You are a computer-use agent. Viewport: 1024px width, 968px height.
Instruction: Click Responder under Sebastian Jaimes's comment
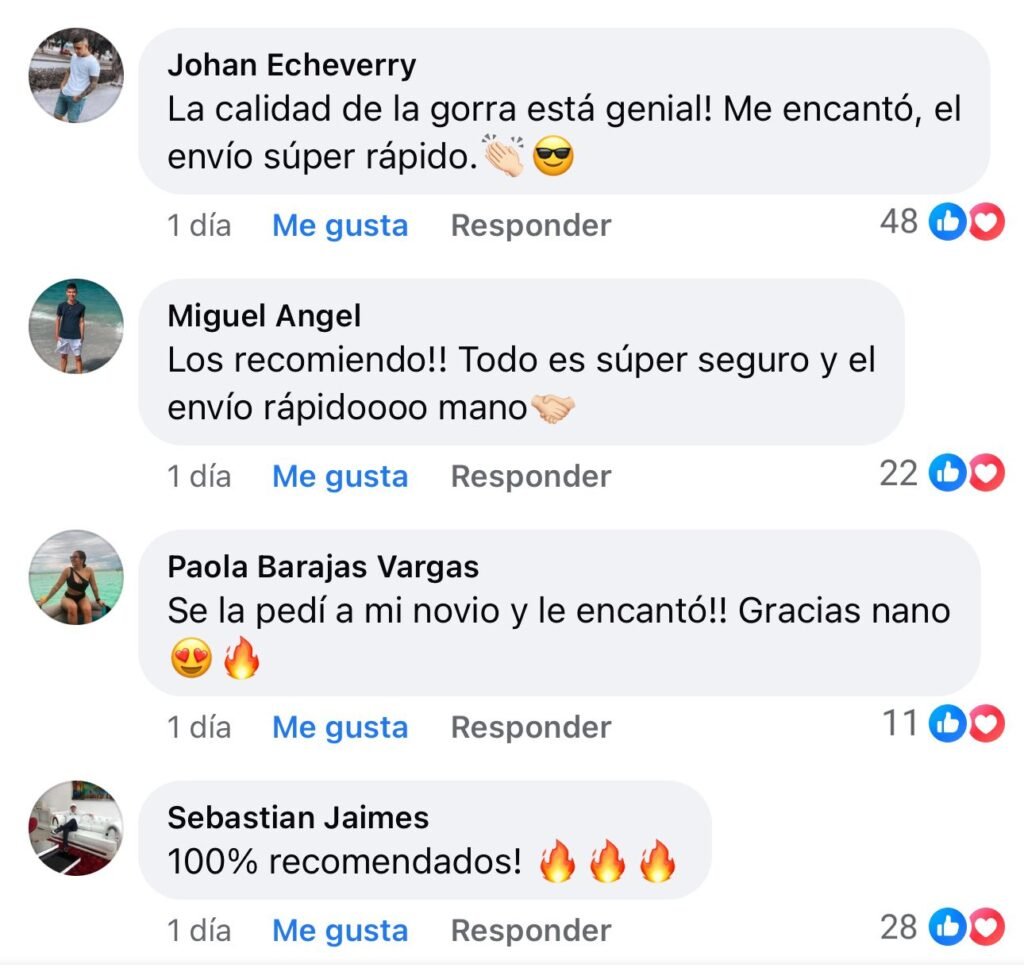click(531, 931)
